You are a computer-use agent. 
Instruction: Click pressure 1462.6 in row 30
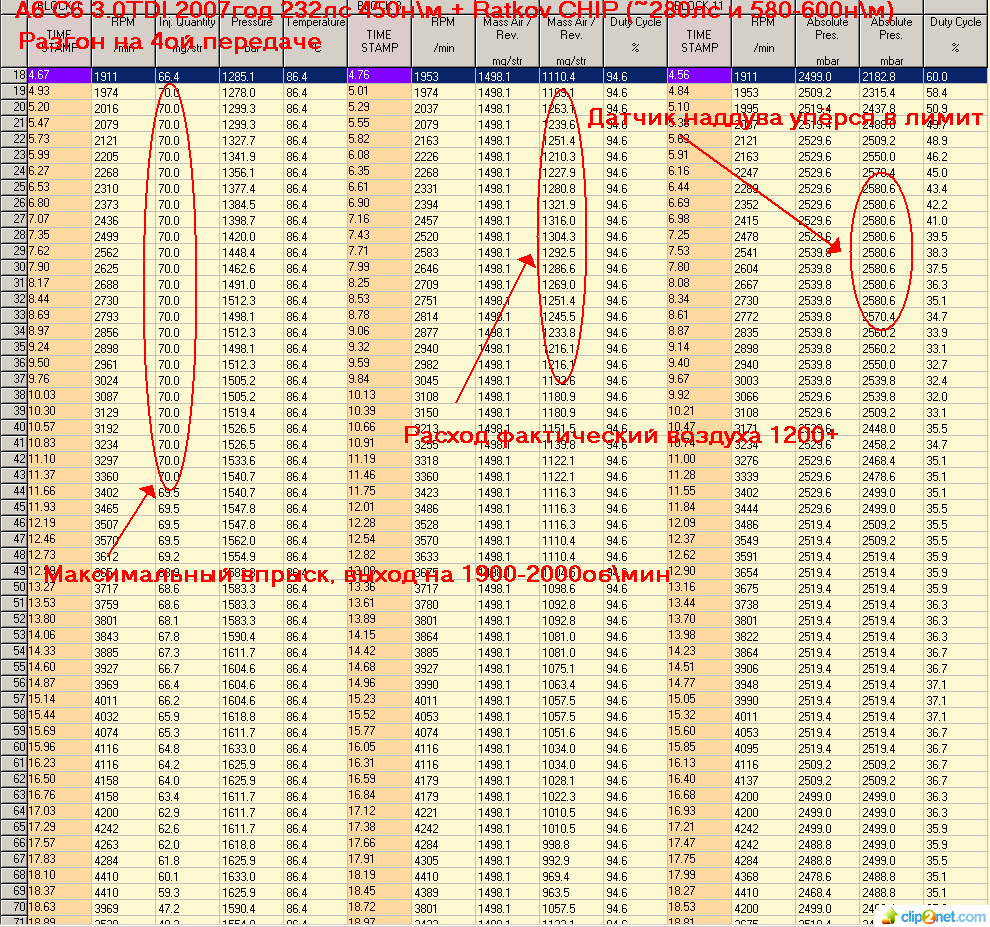click(x=251, y=268)
